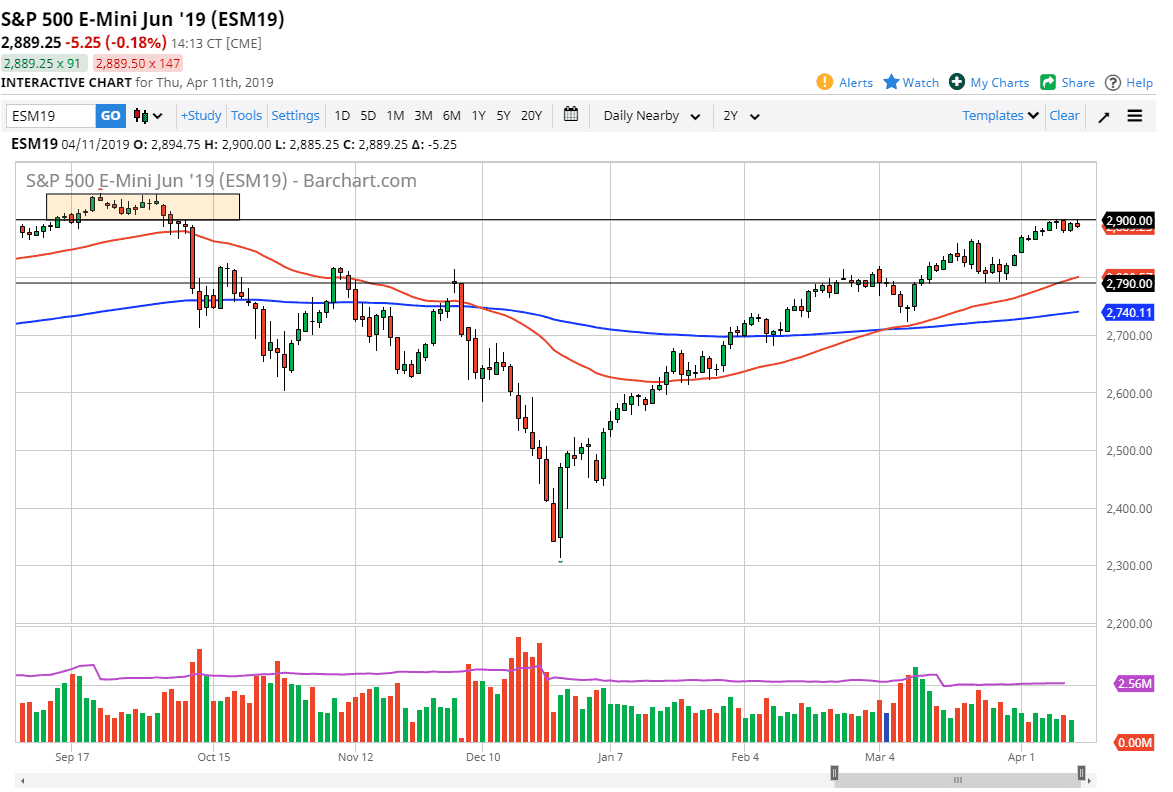The width and height of the screenshot is (1173, 792).
Task: Click the Clear link
Action: (x=1064, y=116)
